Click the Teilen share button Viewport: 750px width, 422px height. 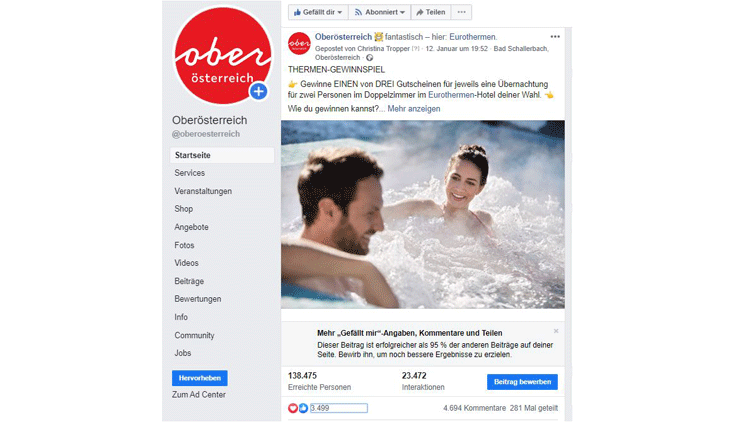tap(430, 12)
